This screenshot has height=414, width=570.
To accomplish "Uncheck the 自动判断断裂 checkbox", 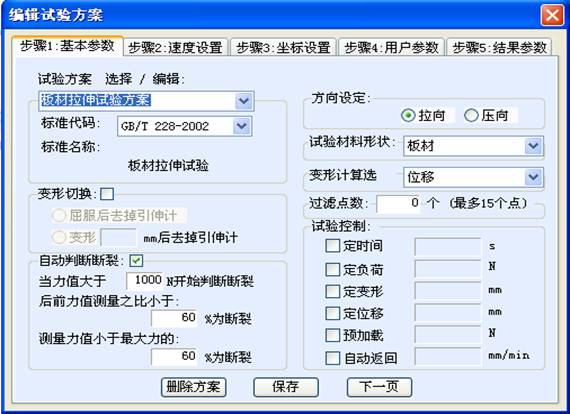I will click(x=136, y=260).
